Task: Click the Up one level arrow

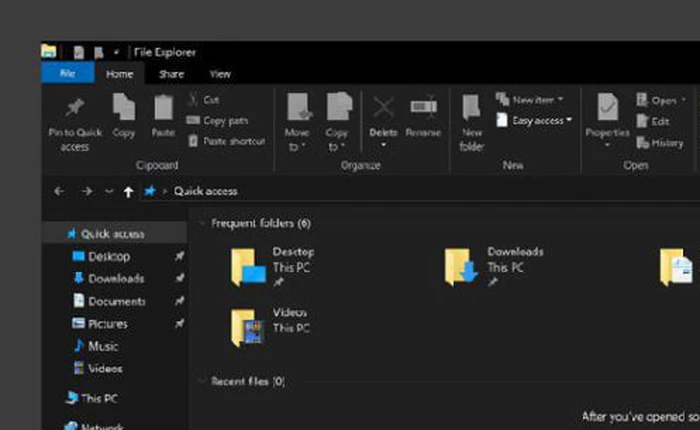Action: pos(128,192)
